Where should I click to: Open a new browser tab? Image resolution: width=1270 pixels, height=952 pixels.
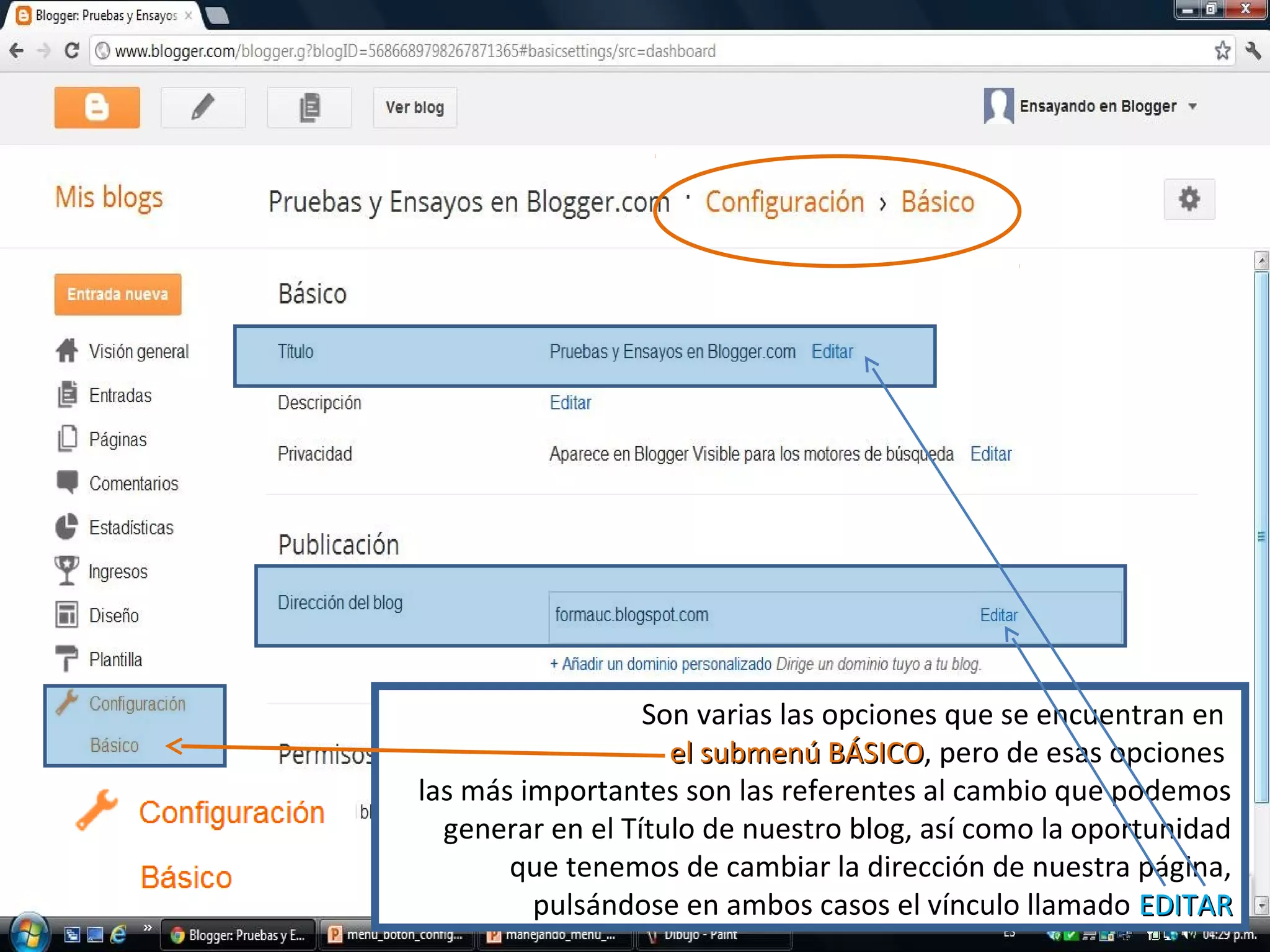pyautogui.click(x=217, y=15)
